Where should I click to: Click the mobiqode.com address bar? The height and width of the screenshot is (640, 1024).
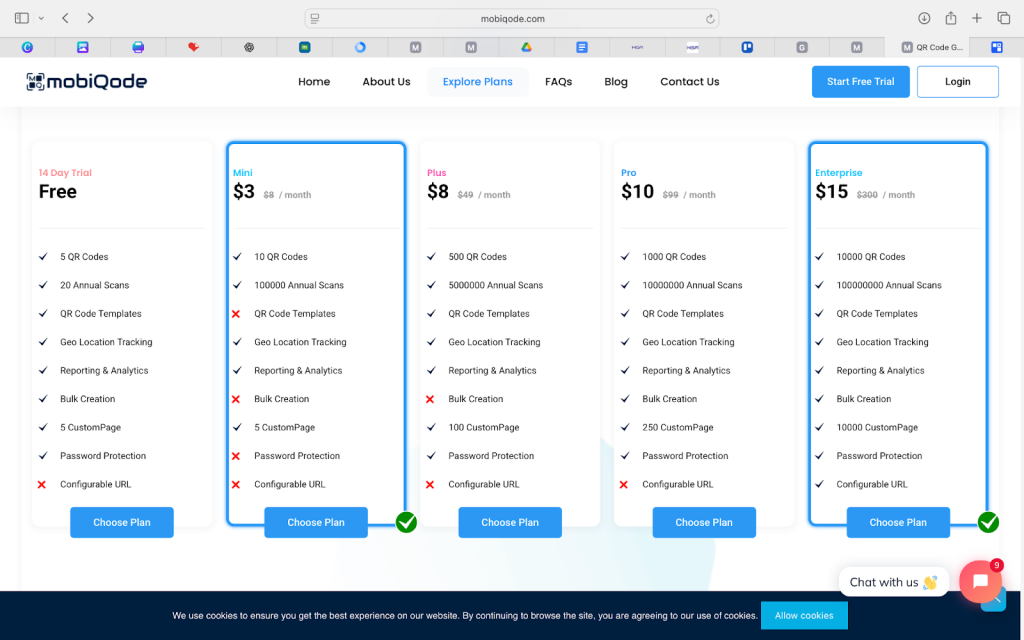512,18
